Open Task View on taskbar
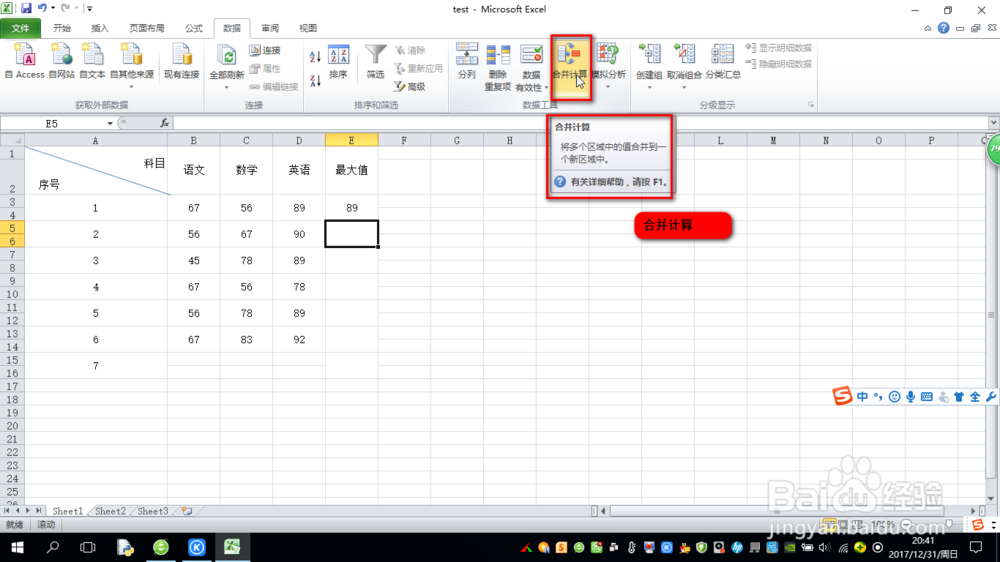The height and width of the screenshot is (562, 1000). [87, 547]
